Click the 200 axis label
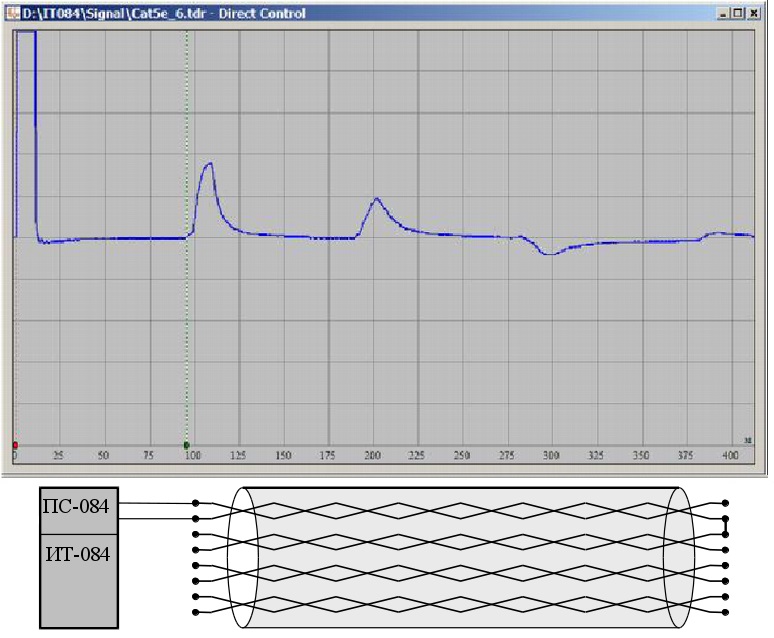Image resolution: width=774 pixels, height=638 pixels. click(372, 455)
